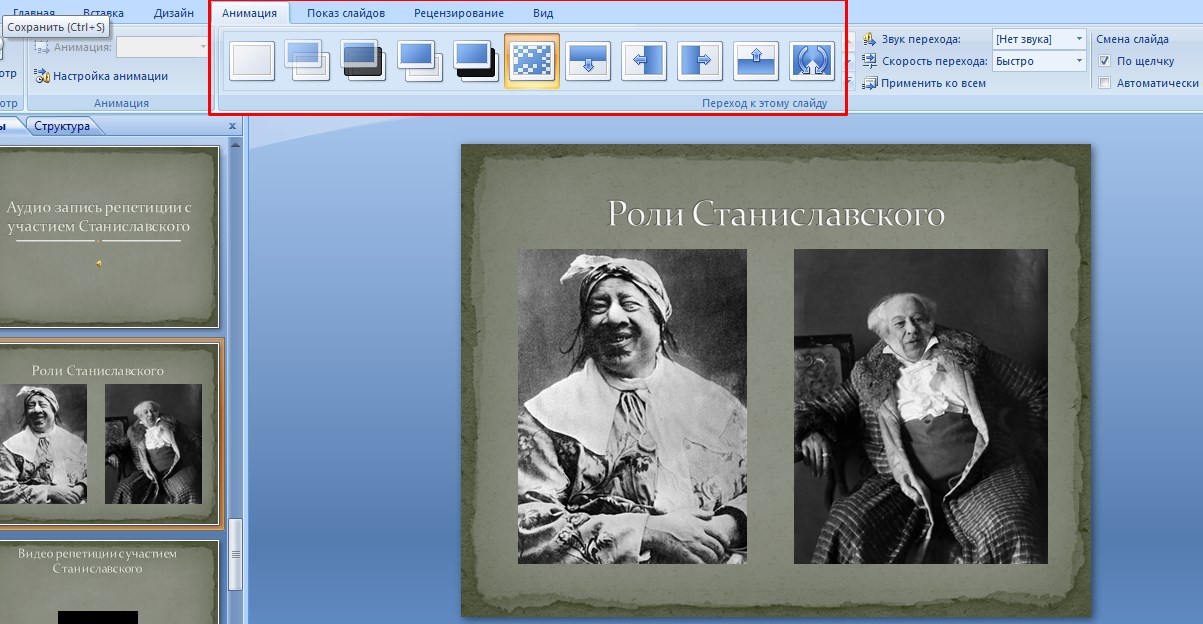
Task: Open 'Настройка анимации' custom animation
Action: click(x=102, y=76)
